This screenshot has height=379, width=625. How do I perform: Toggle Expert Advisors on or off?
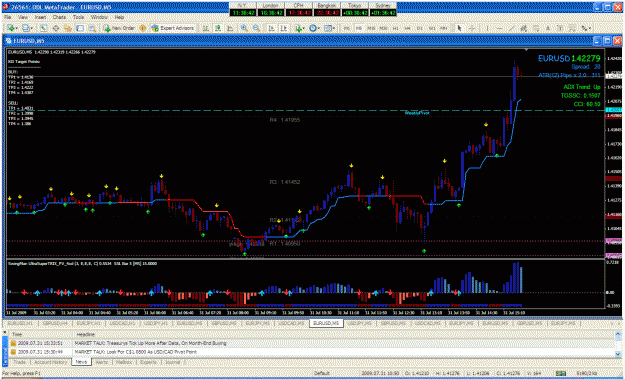point(172,28)
